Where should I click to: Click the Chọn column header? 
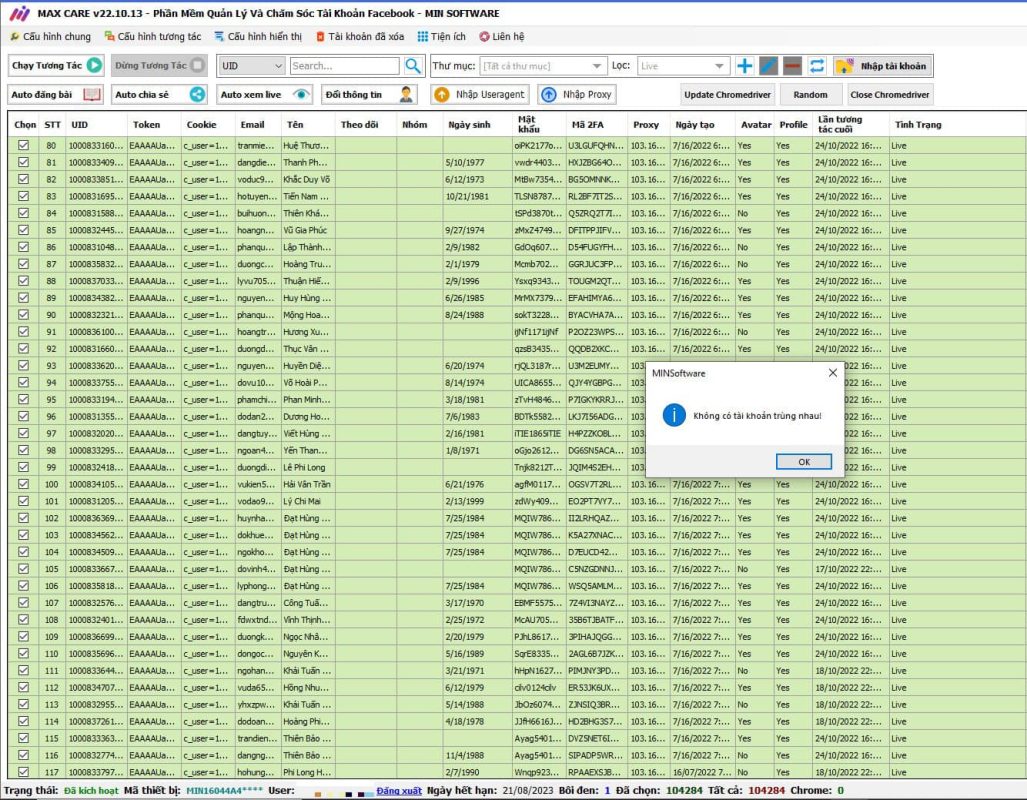[25, 124]
